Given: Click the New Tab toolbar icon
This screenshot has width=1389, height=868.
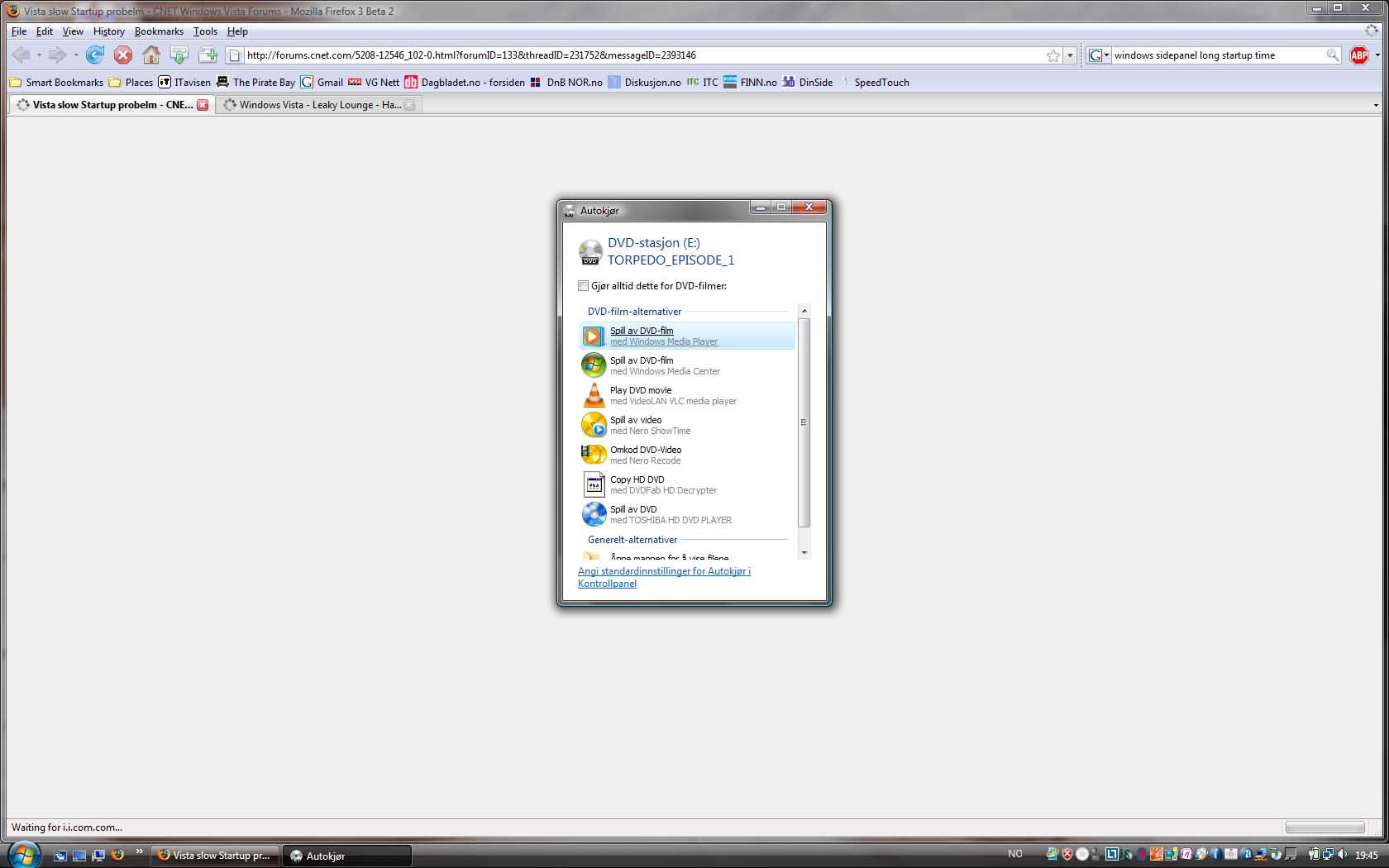Looking at the screenshot, I should tap(208, 55).
